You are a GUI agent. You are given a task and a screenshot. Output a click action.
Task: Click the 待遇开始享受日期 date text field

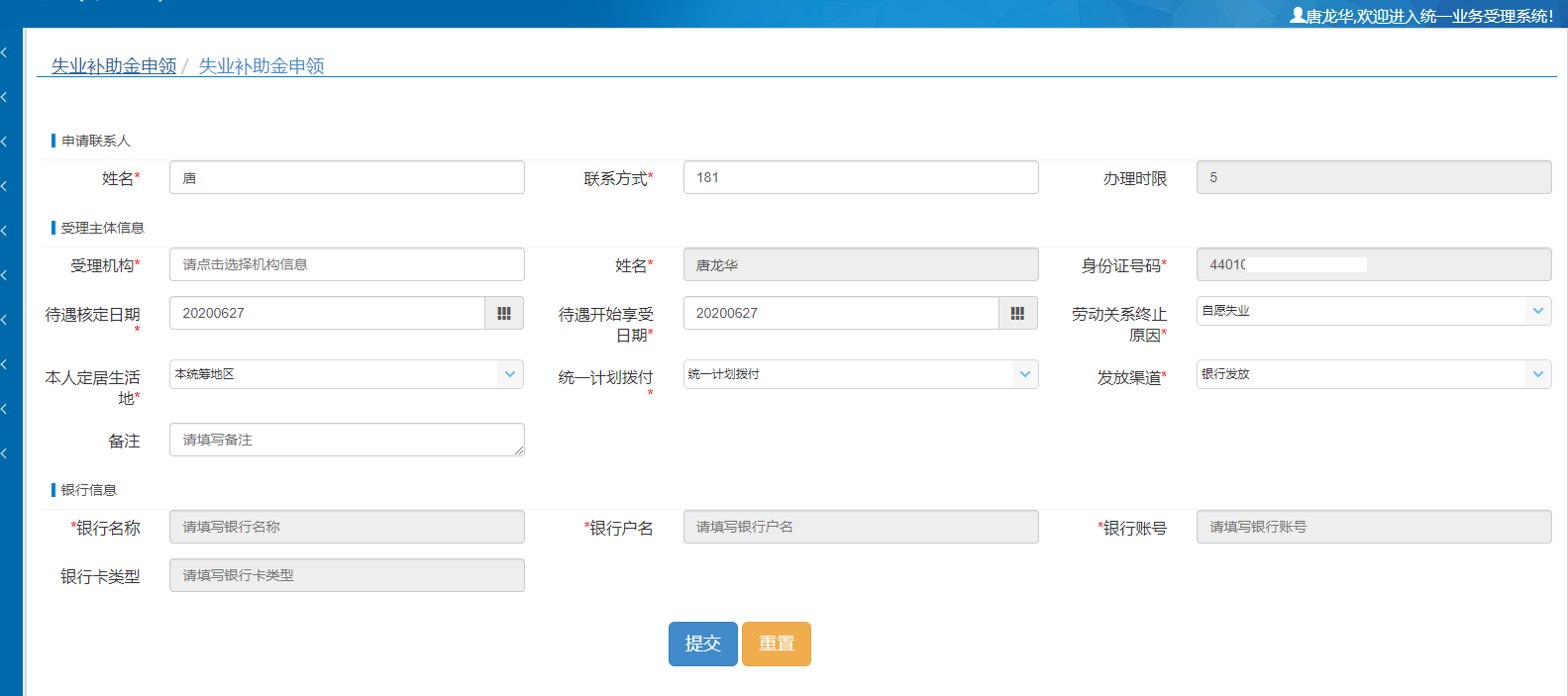coord(840,313)
